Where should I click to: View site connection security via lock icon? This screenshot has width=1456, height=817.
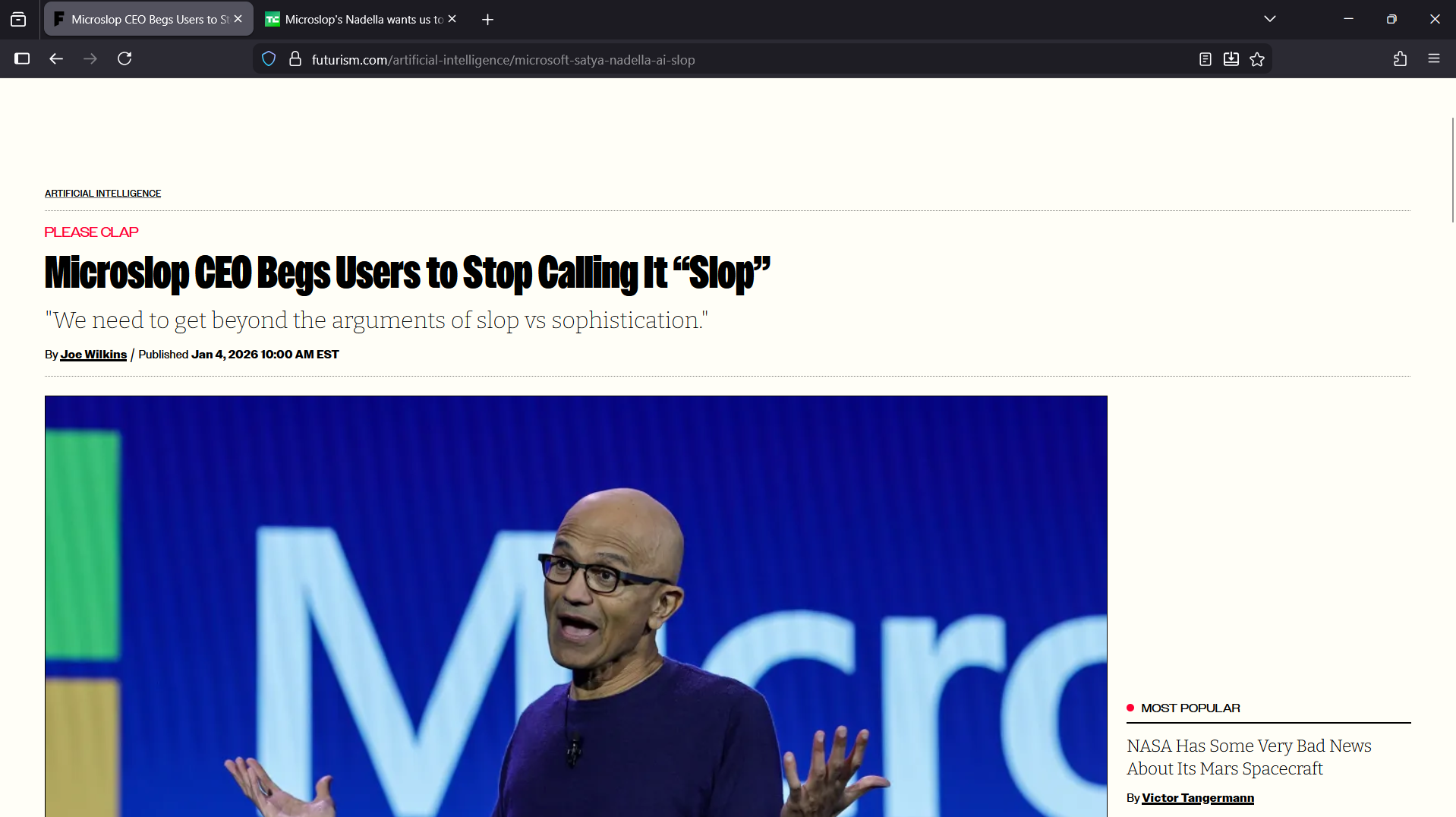point(295,59)
